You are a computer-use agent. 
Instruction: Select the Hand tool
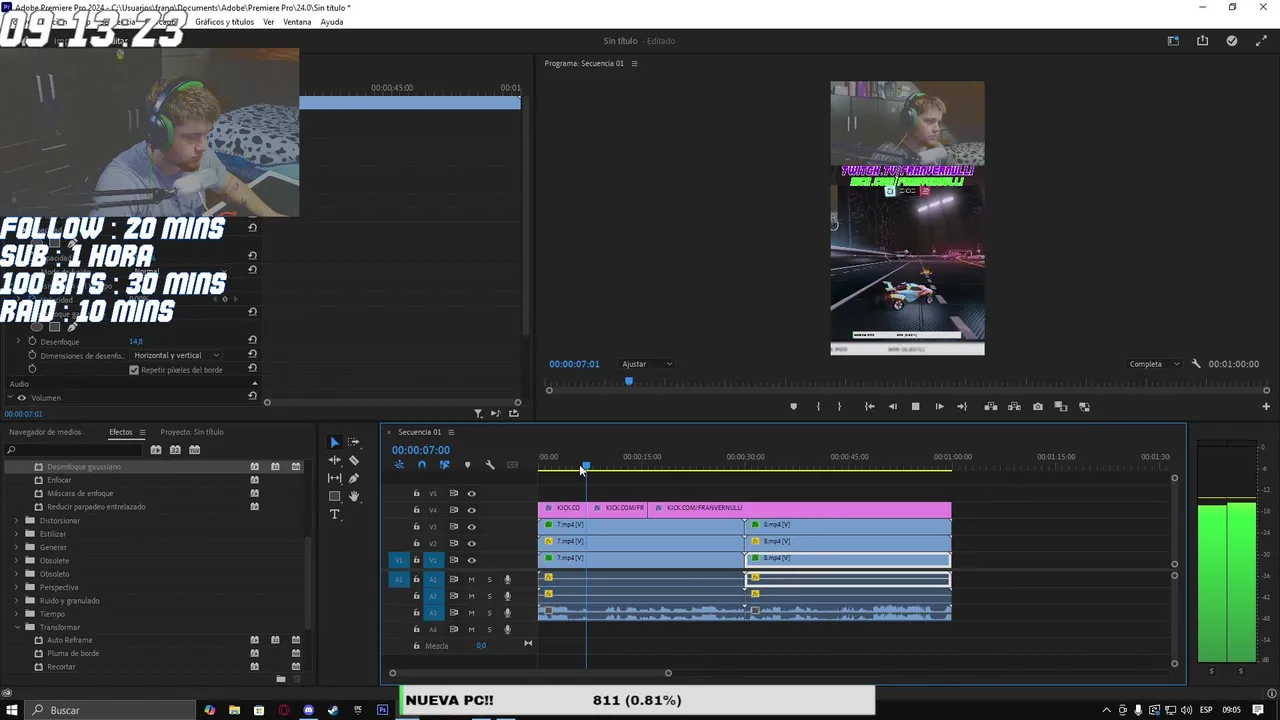click(x=353, y=496)
